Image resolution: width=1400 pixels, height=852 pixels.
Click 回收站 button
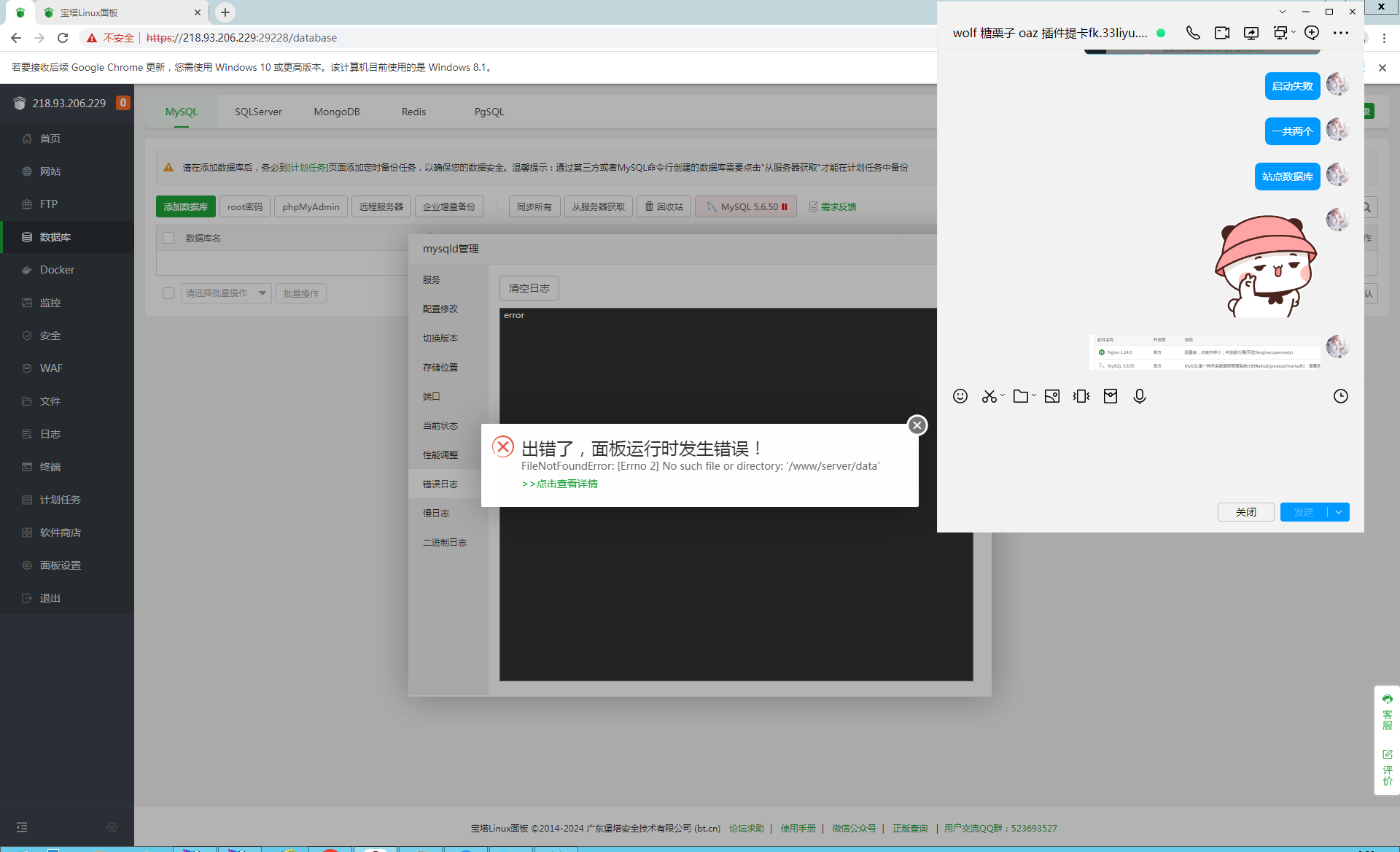pos(664,207)
